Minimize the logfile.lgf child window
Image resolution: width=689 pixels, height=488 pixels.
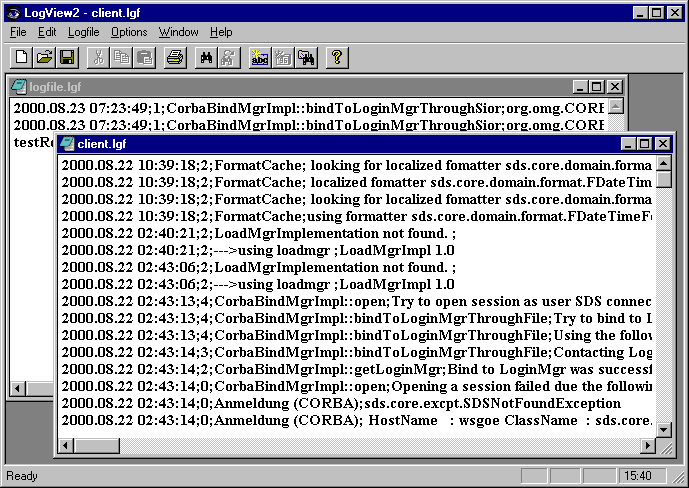pos(580,87)
